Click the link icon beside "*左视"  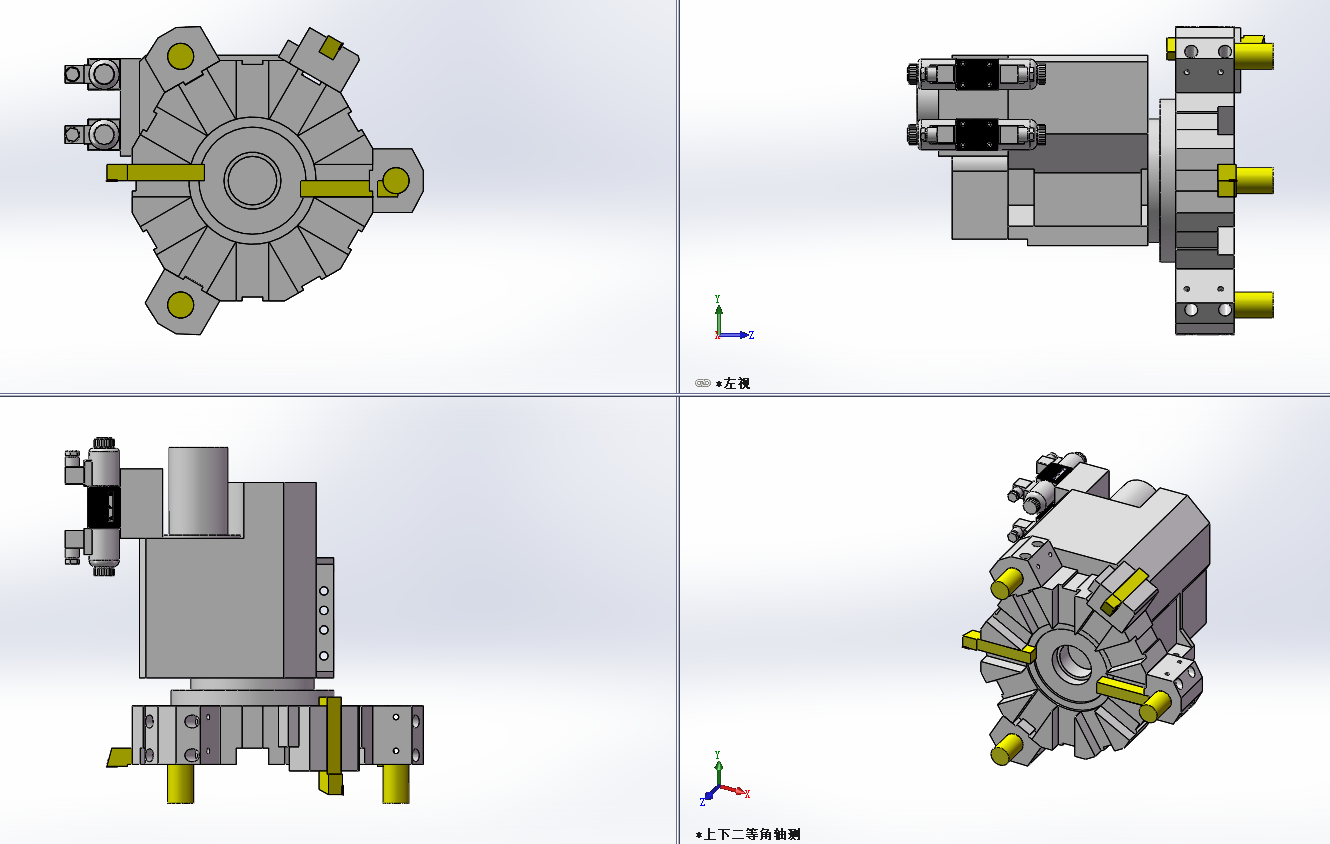(x=702, y=383)
